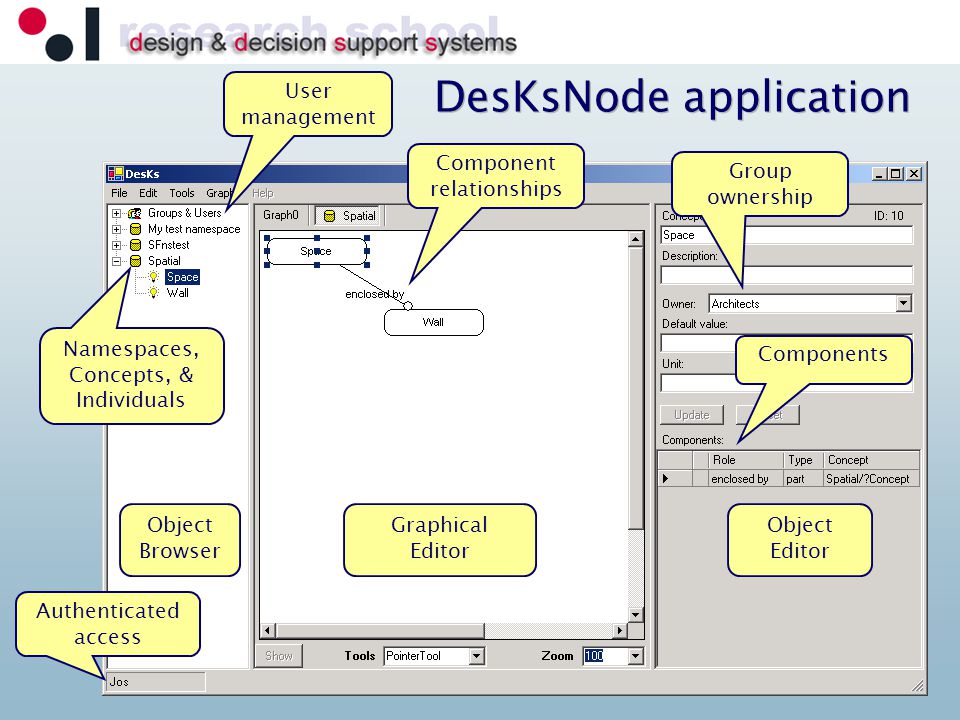The width and height of the screenshot is (960, 720).
Task: Click the SFnstest database icon
Action: pos(136,245)
